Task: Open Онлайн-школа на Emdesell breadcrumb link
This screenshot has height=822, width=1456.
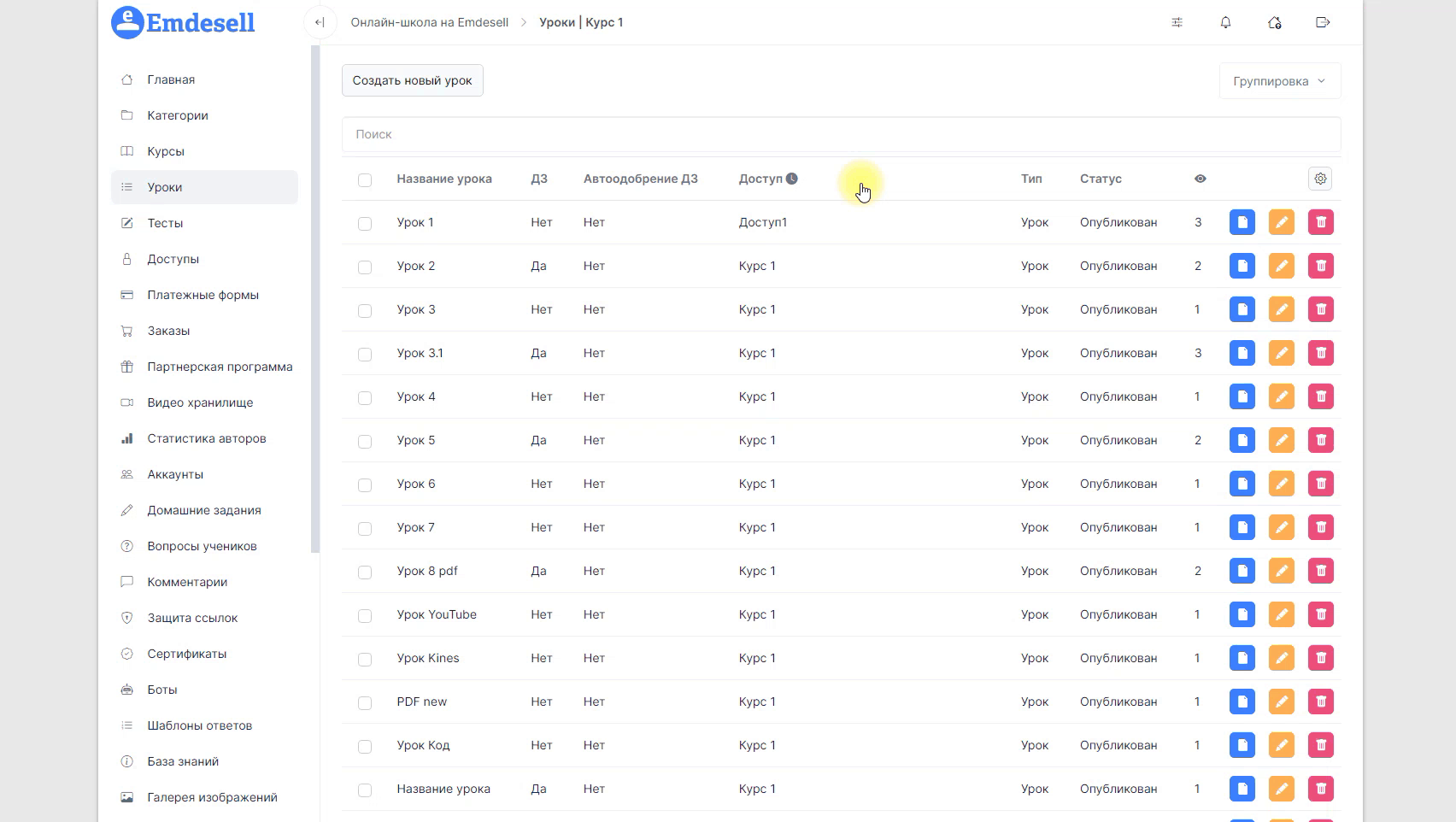Action: coord(429,22)
